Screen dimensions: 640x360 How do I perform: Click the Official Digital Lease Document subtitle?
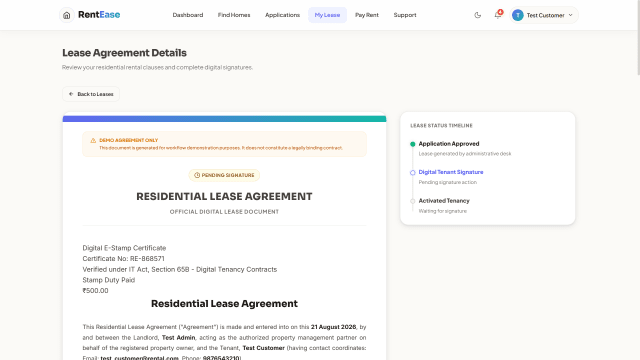pos(224,212)
